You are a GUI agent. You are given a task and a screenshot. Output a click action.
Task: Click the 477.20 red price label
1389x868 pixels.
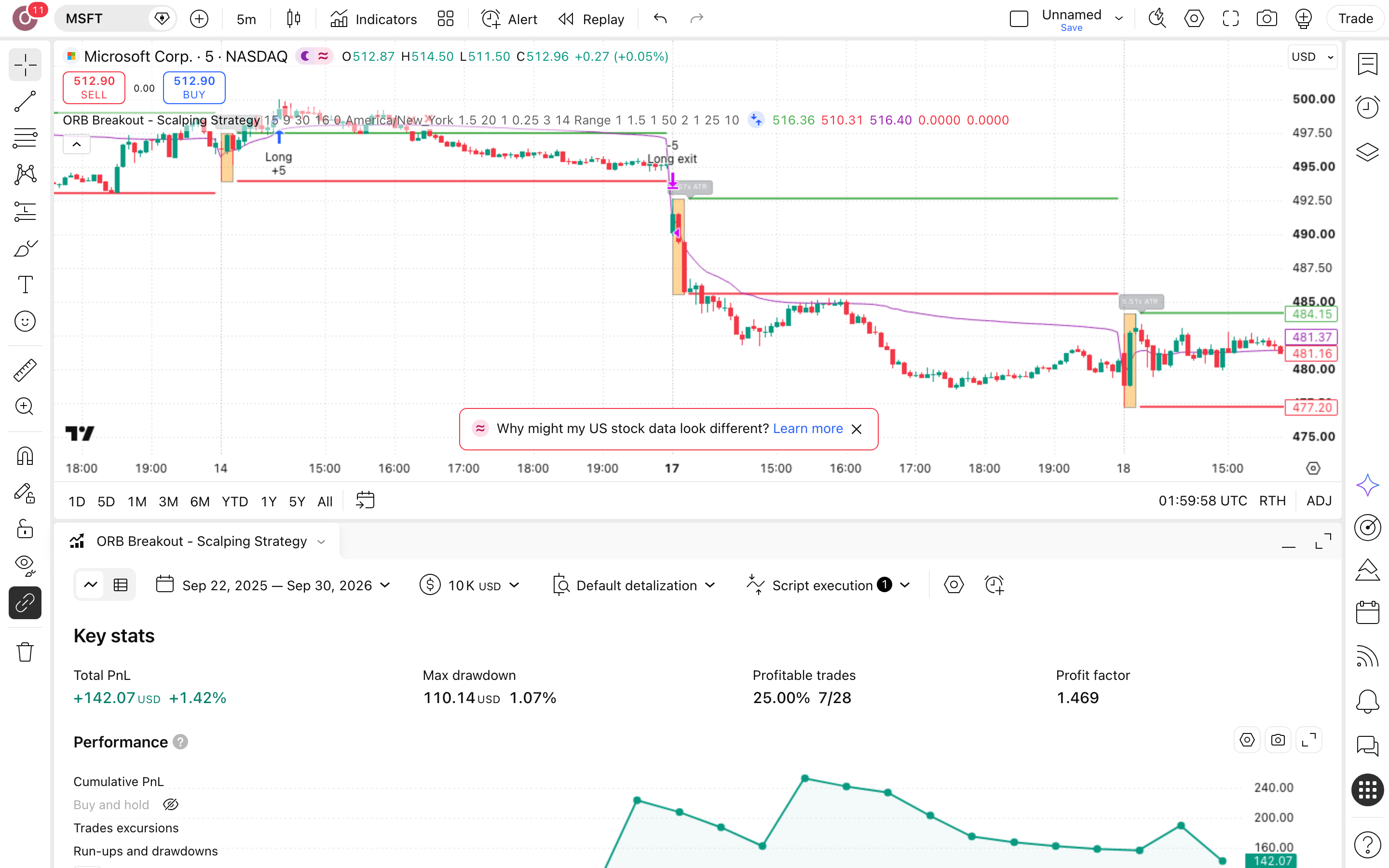pos(1311,407)
